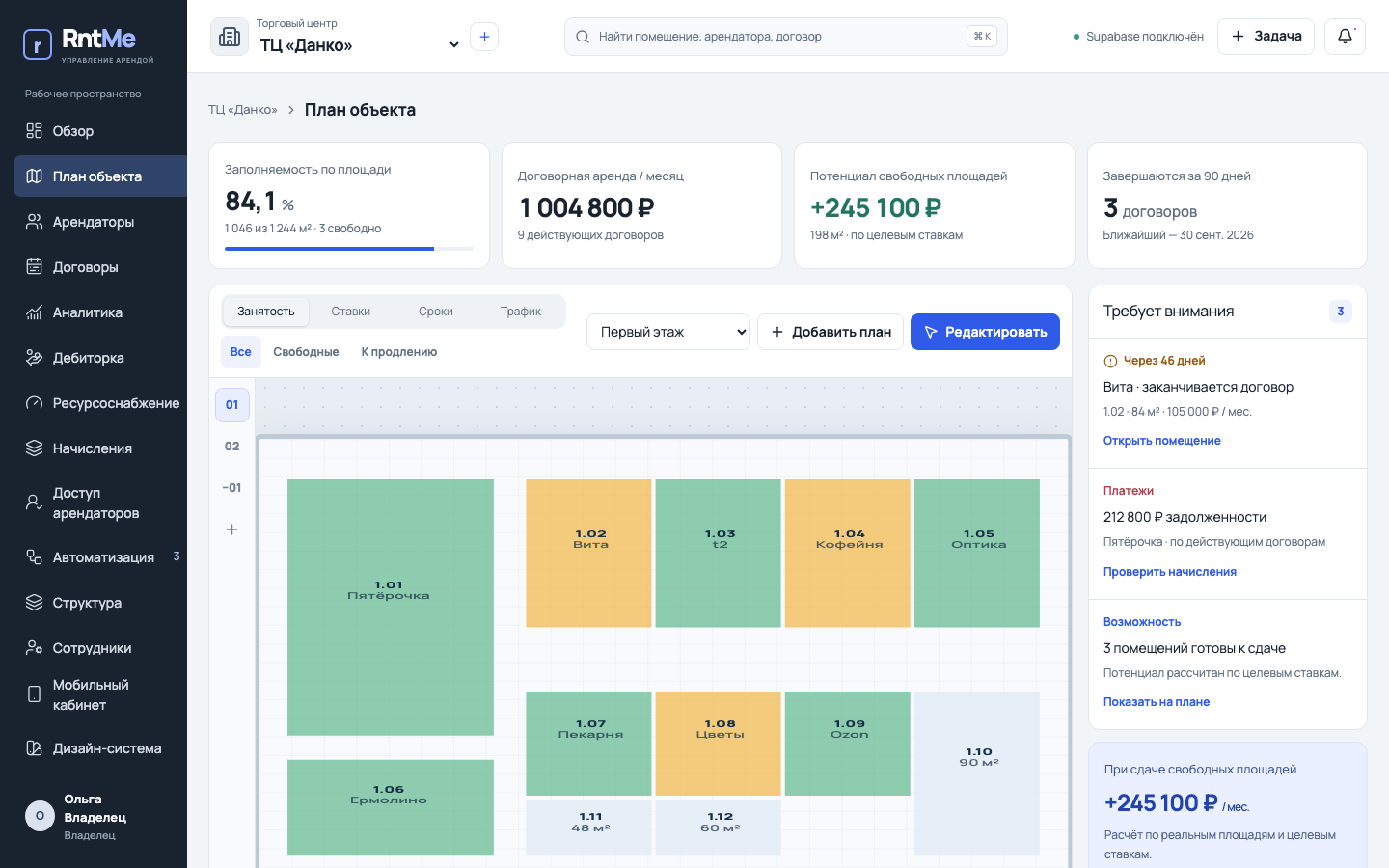Select floor -01 tab
1389x868 pixels.
pyautogui.click(x=231, y=488)
